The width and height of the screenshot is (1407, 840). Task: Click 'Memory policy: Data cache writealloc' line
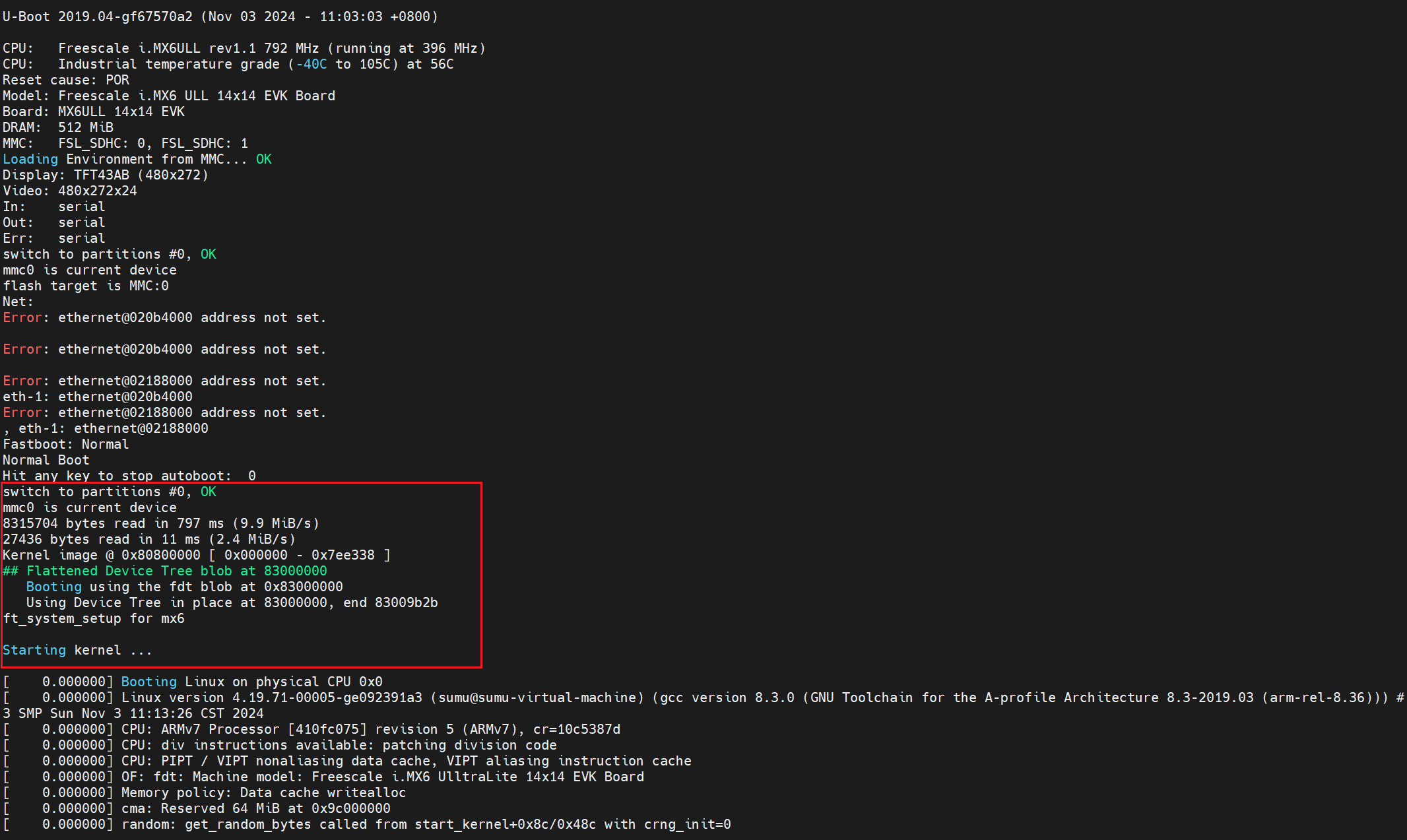click(x=263, y=792)
